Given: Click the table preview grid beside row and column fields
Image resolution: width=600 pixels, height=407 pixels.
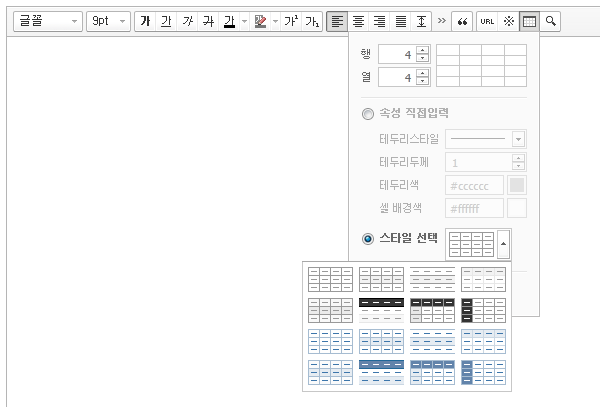Looking at the screenshot, I should [x=481, y=65].
